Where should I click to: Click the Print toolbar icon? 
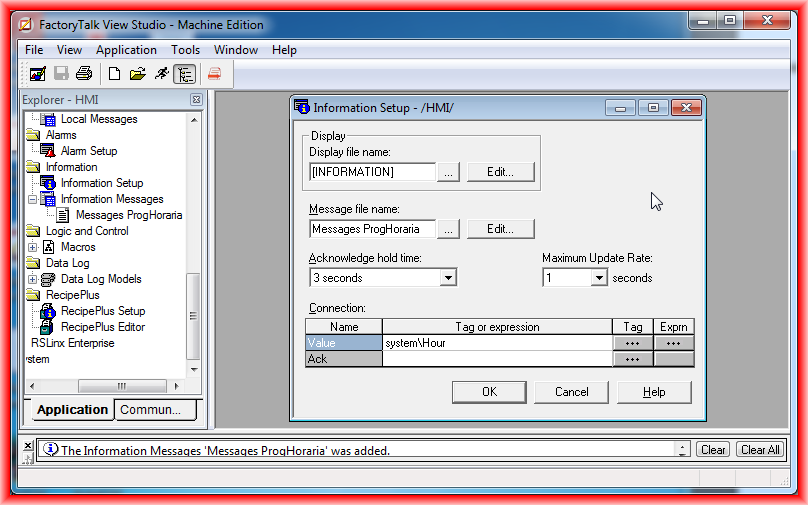coord(84,73)
